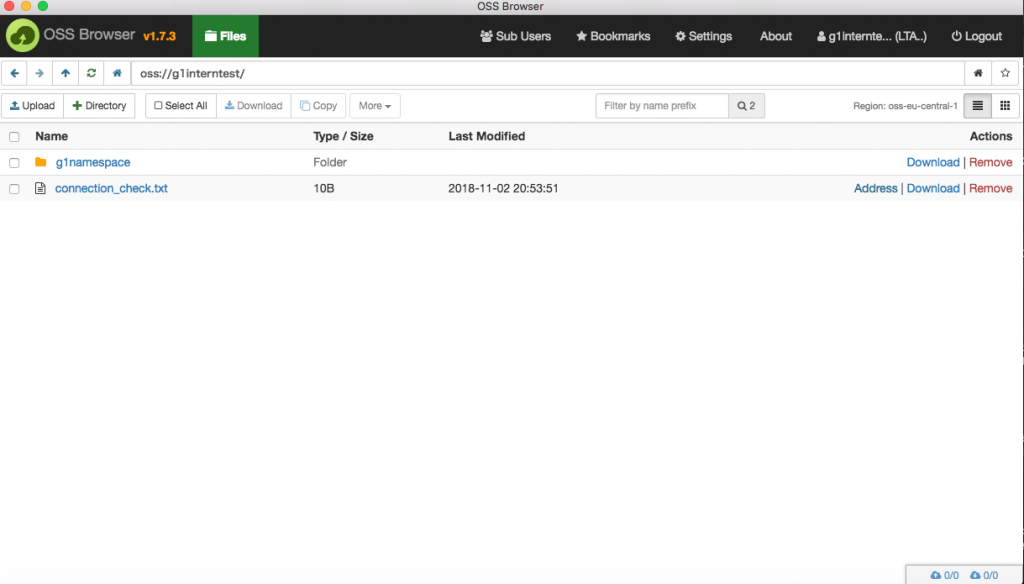The height and width of the screenshot is (584, 1024).
Task: Click the g1namespace folder icon
Action: [40, 162]
